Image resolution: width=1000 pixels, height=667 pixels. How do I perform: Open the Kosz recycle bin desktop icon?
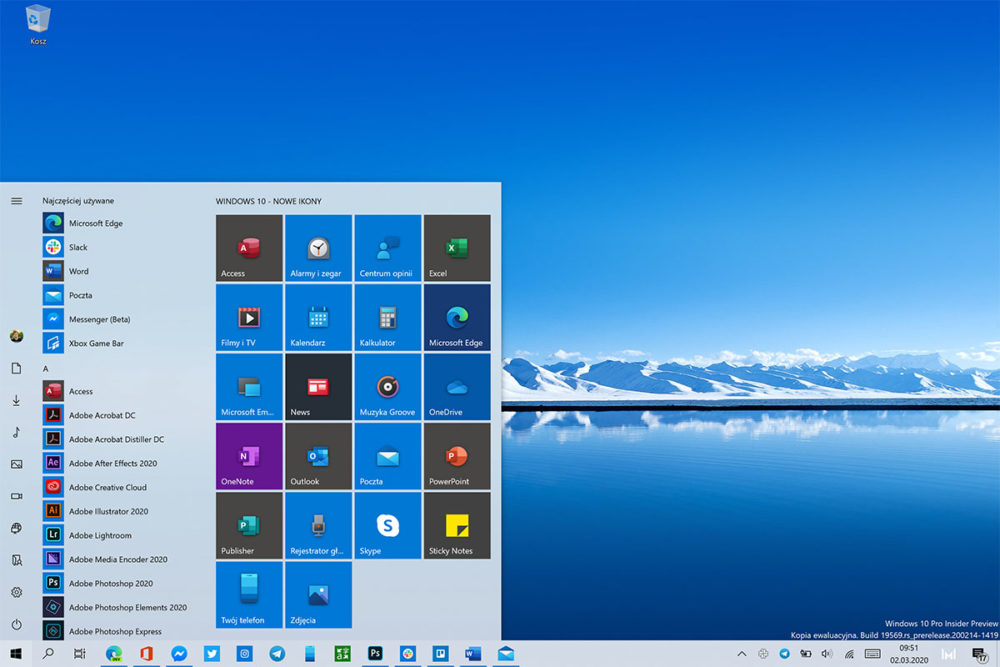click(38, 25)
